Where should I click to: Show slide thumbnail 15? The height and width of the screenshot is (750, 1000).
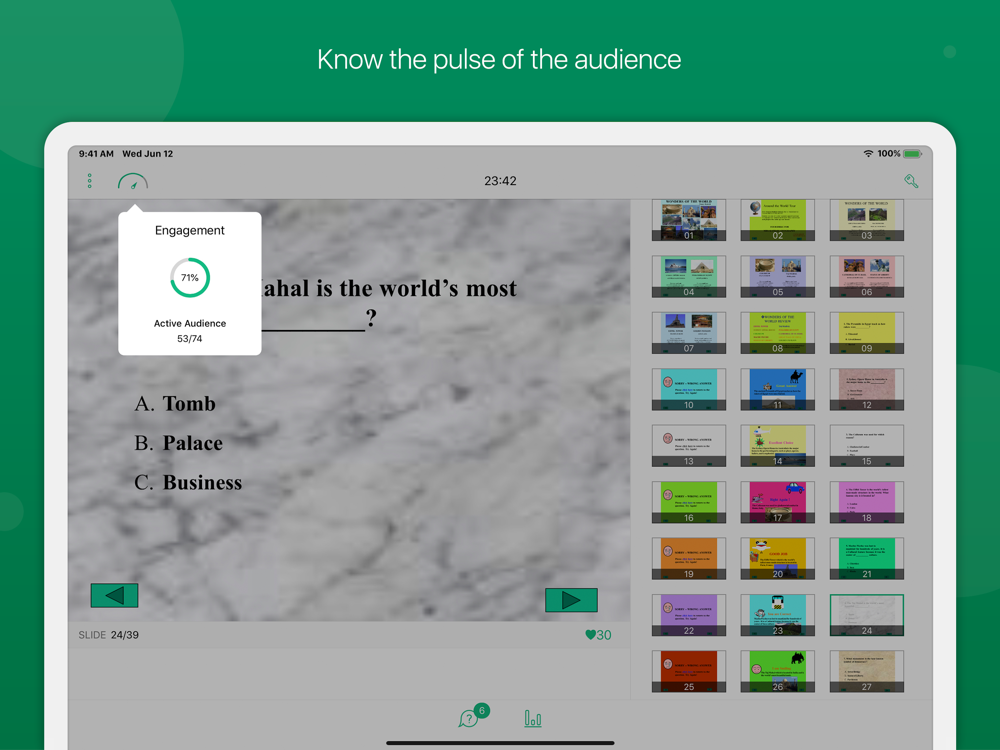(867, 446)
